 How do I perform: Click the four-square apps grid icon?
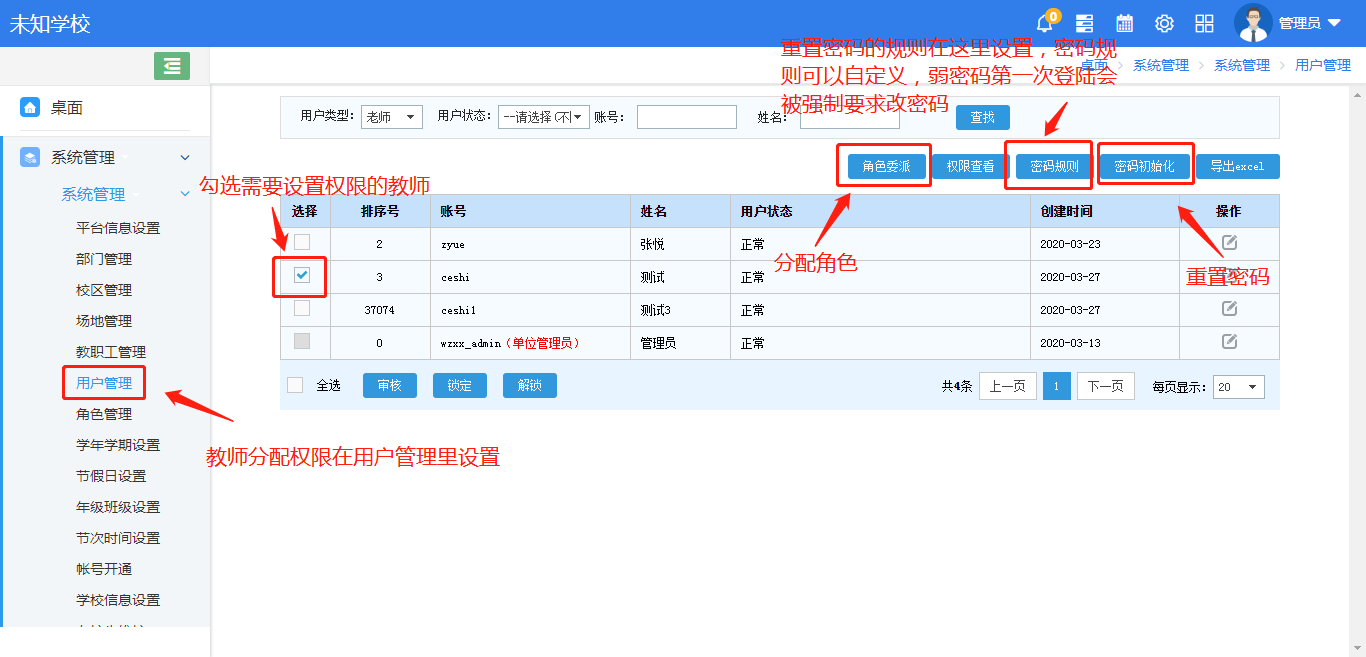tap(1204, 23)
